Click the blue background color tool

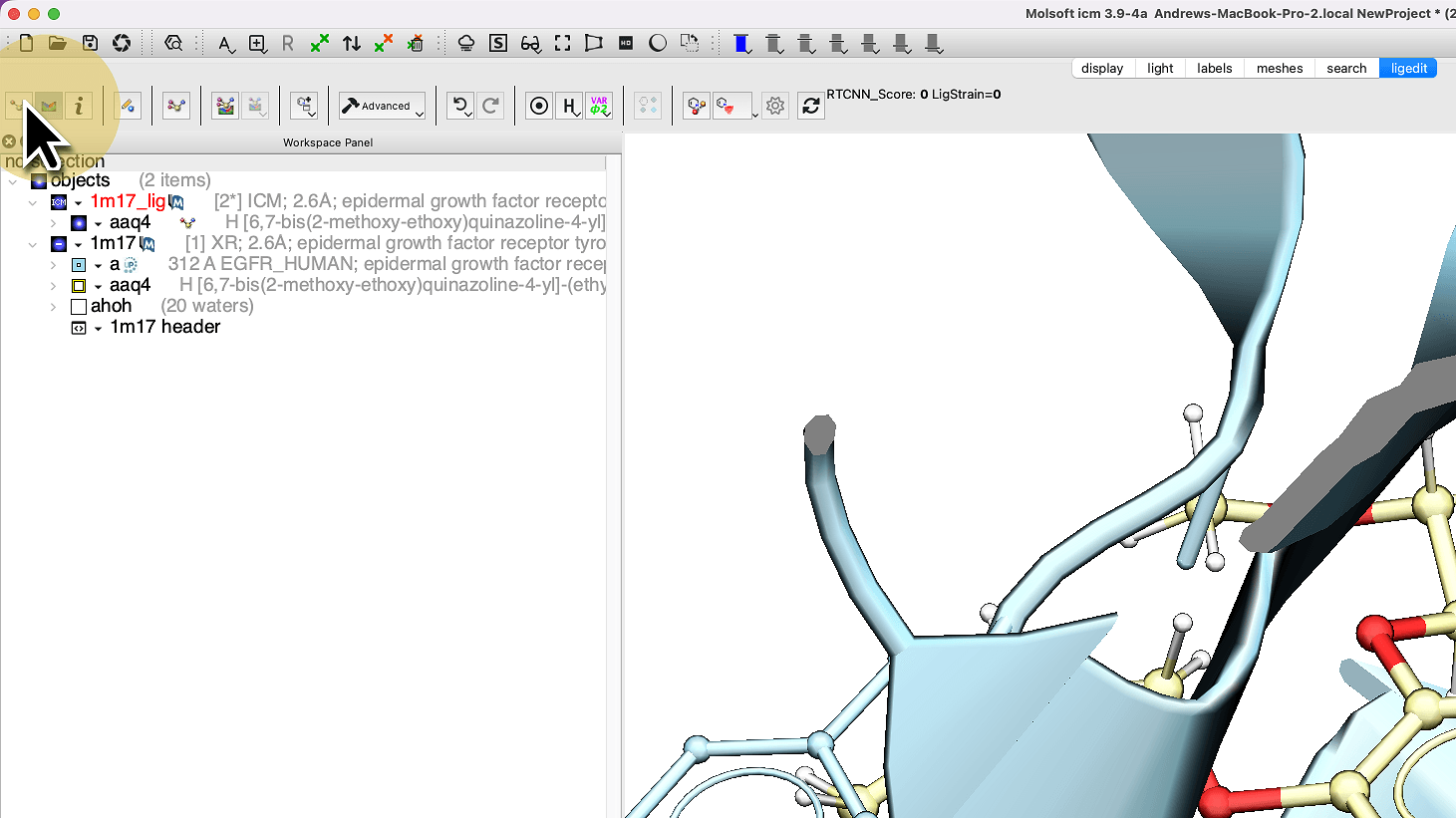pos(740,43)
